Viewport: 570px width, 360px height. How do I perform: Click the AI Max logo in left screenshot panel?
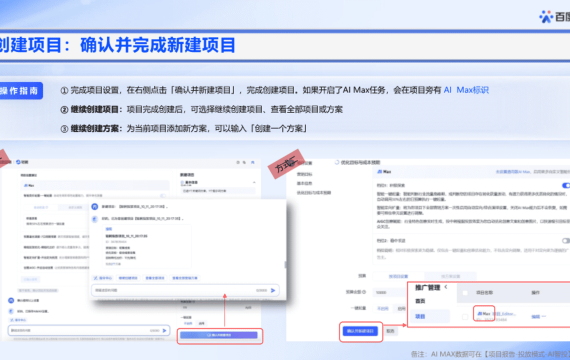pyautogui.click(x=29, y=185)
